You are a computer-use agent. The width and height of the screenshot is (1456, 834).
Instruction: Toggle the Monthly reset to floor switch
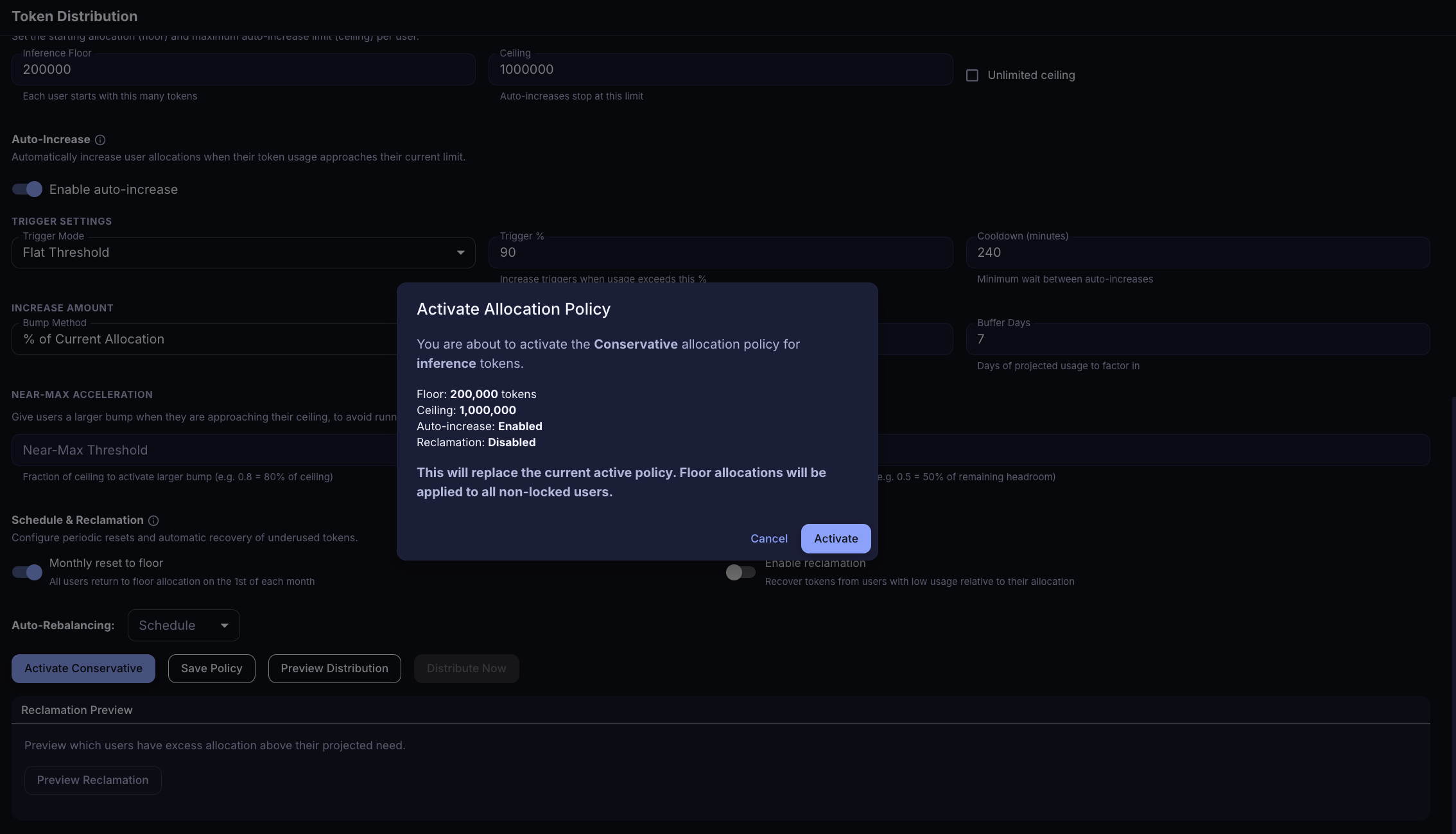(27, 572)
